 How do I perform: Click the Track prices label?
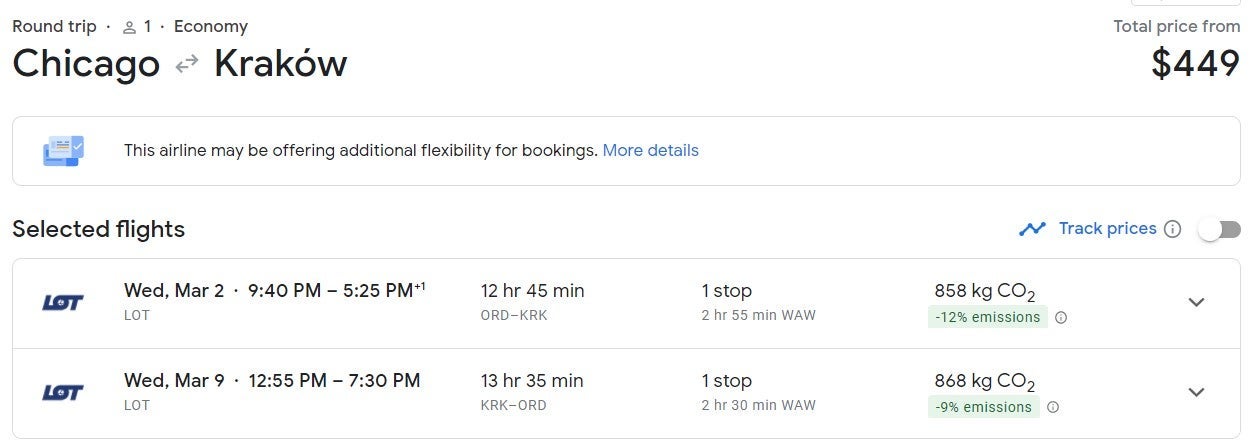click(x=1107, y=229)
